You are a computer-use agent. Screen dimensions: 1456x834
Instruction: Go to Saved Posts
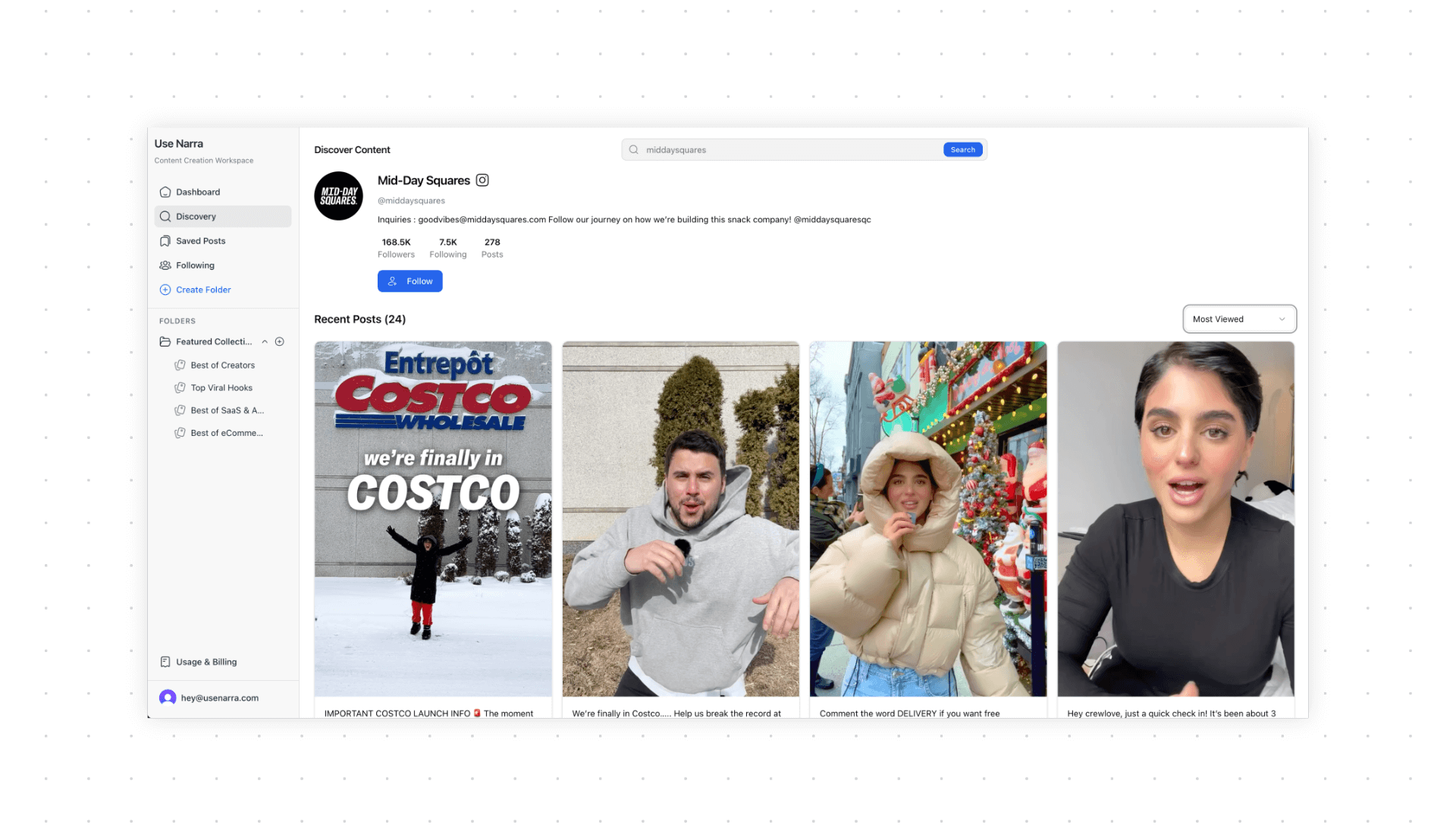[200, 241]
